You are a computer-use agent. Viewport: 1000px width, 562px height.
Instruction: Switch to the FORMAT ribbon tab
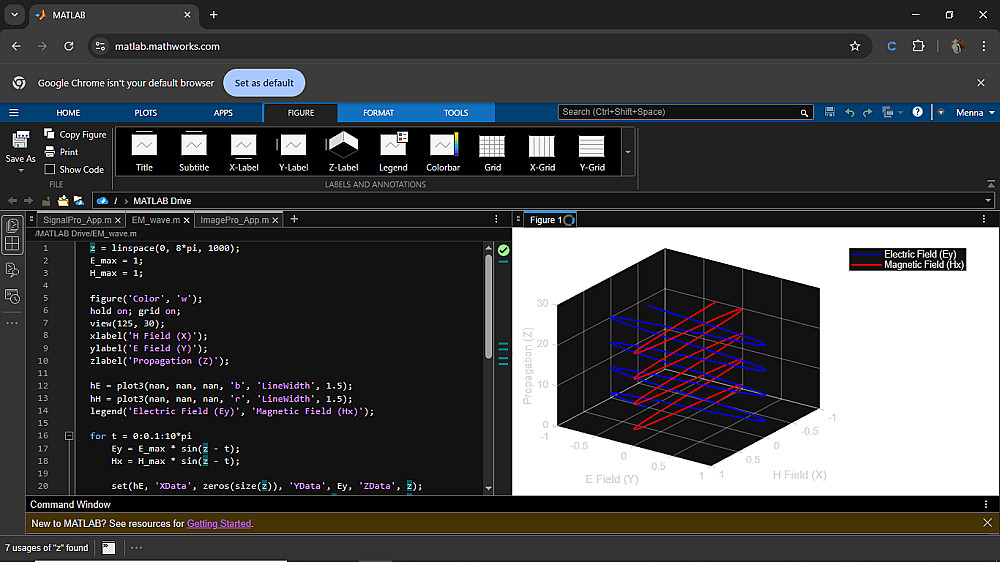(x=378, y=113)
